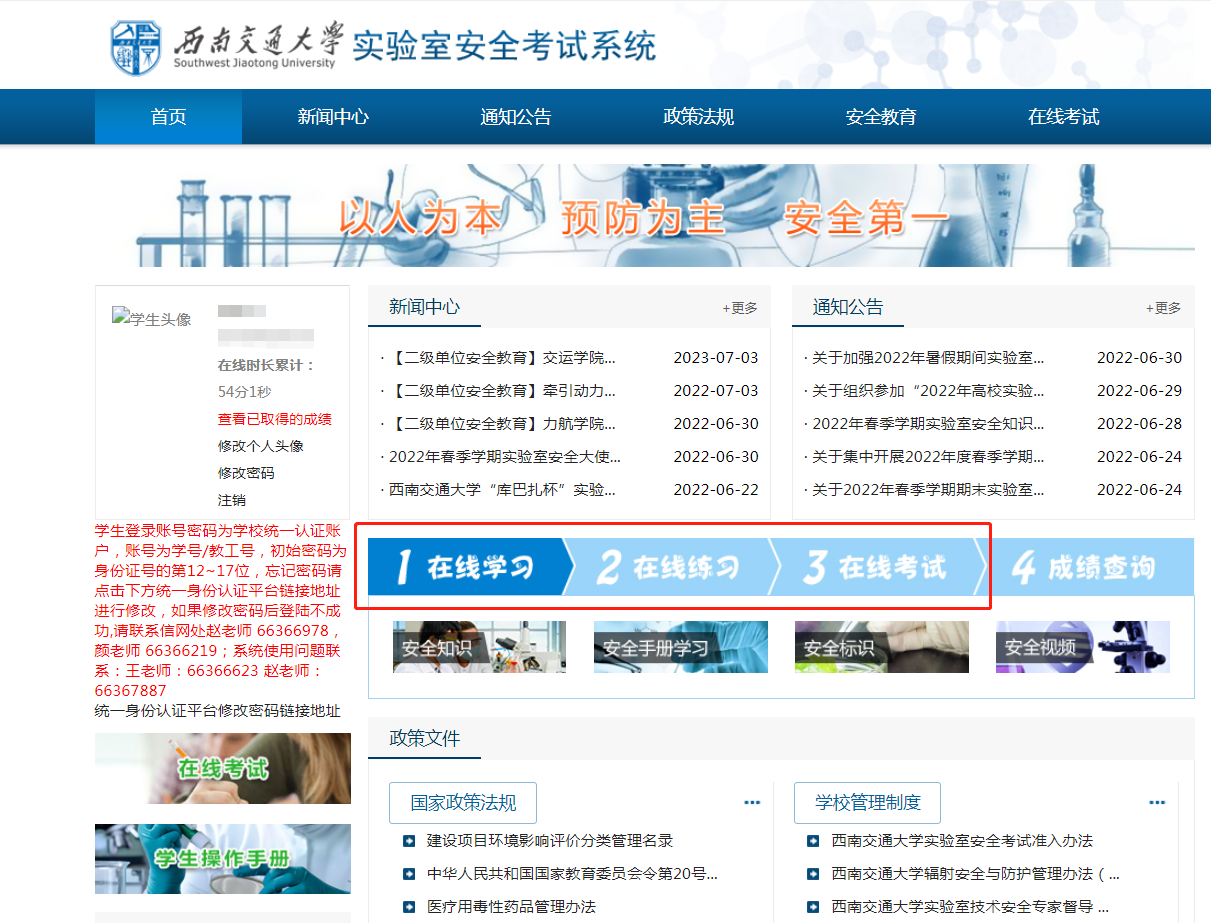The width and height of the screenshot is (1211, 923).
Task: Click the 学生操作手册 sidebar banner
Action: [x=222, y=858]
